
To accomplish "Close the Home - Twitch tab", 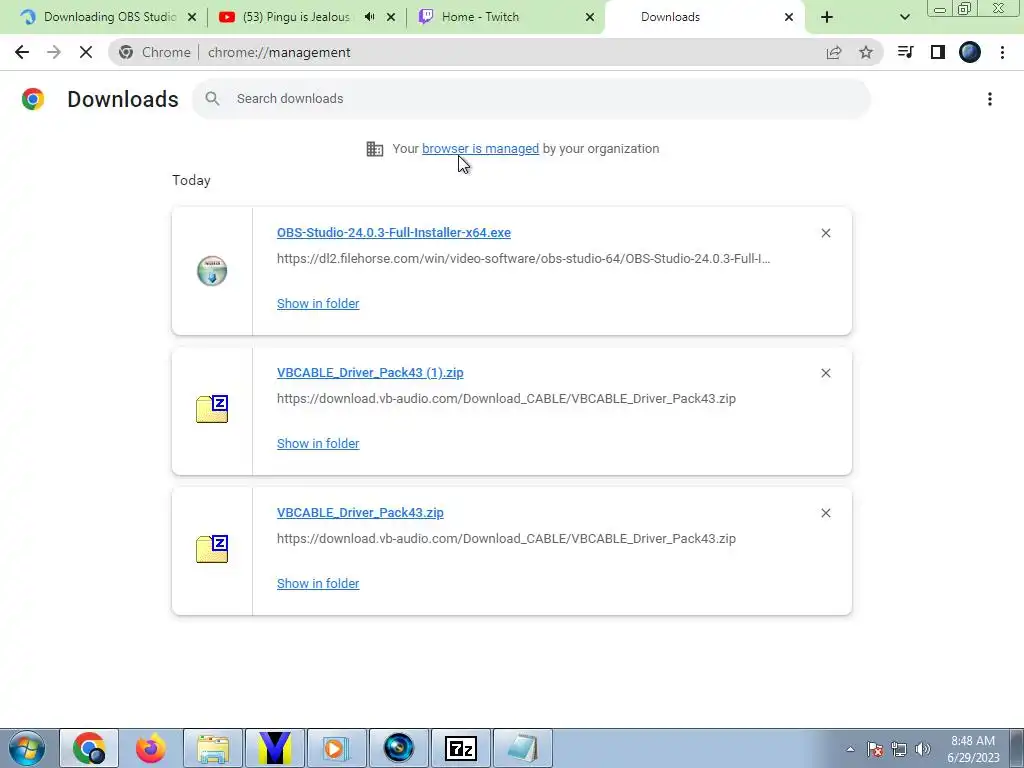I will [590, 17].
